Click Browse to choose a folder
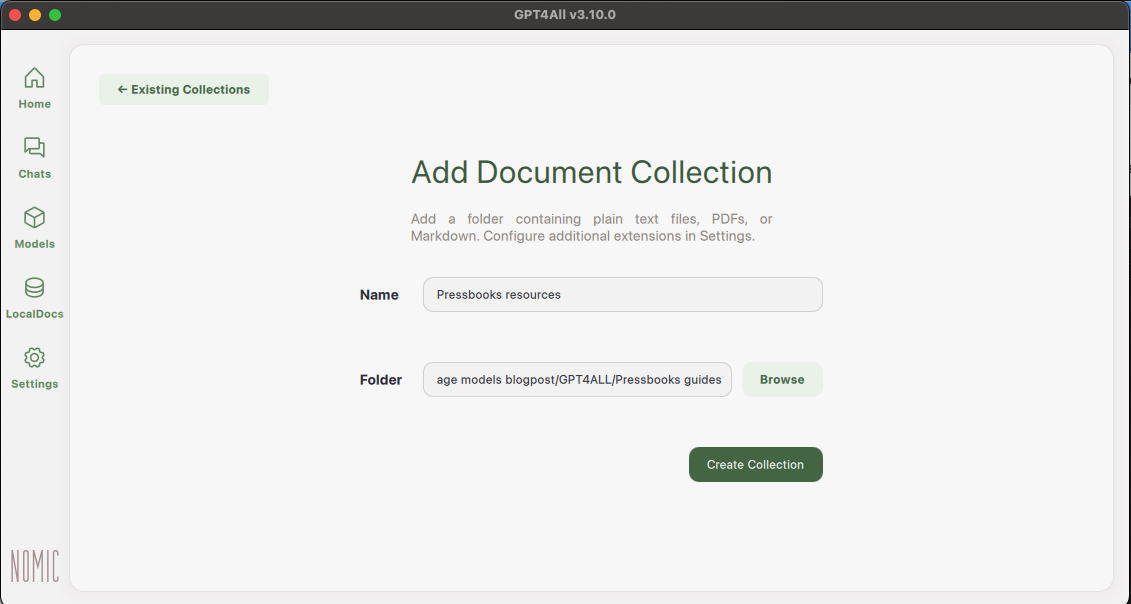1131x604 pixels. tap(782, 379)
